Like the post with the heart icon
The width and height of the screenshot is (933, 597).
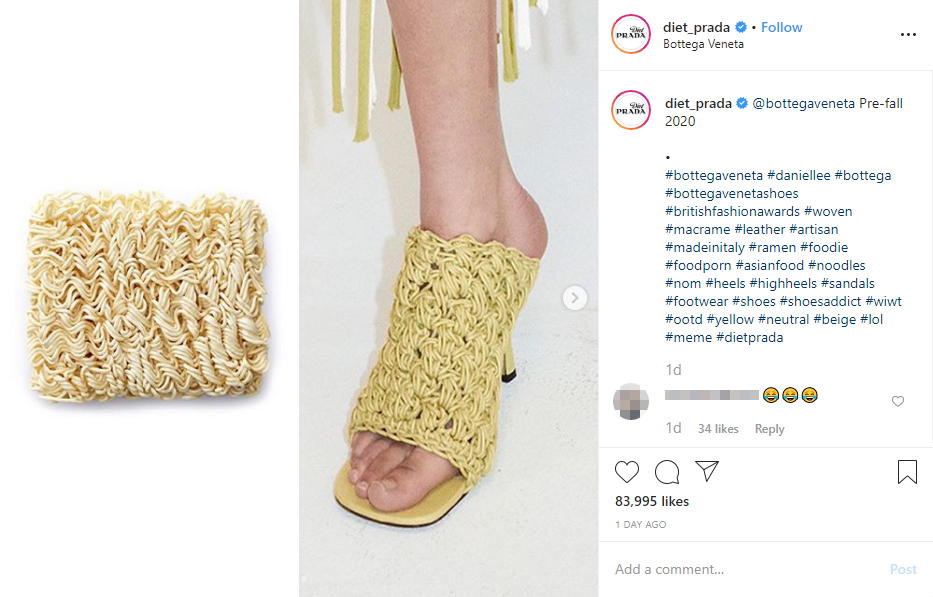pos(627,472)
